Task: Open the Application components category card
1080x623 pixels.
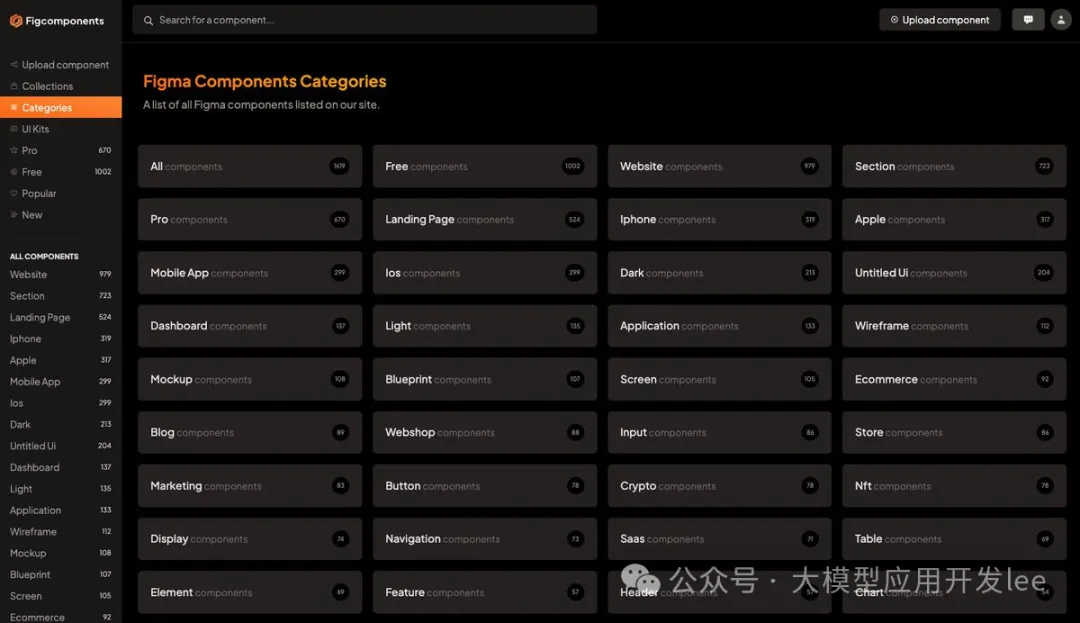Action: coord(719,326)
